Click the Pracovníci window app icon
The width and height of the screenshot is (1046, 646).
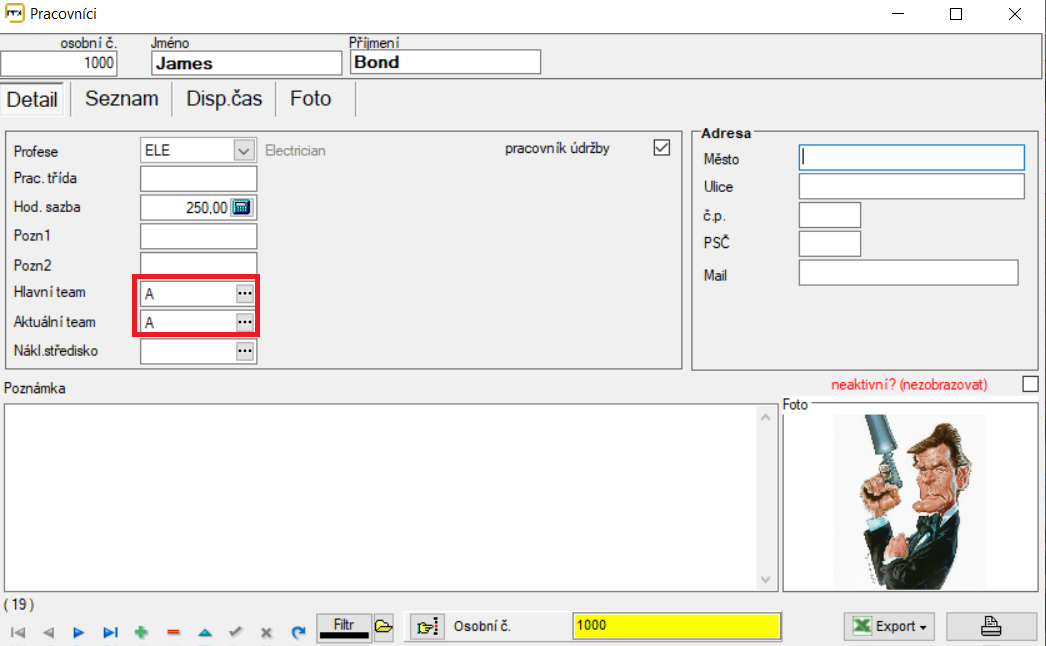[x=14, y=13]
